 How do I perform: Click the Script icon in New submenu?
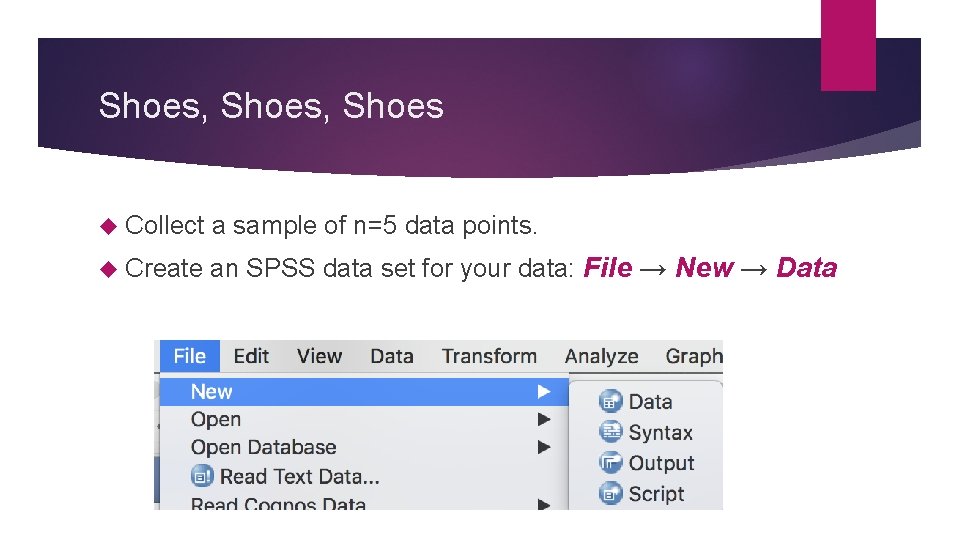[610, 493]
